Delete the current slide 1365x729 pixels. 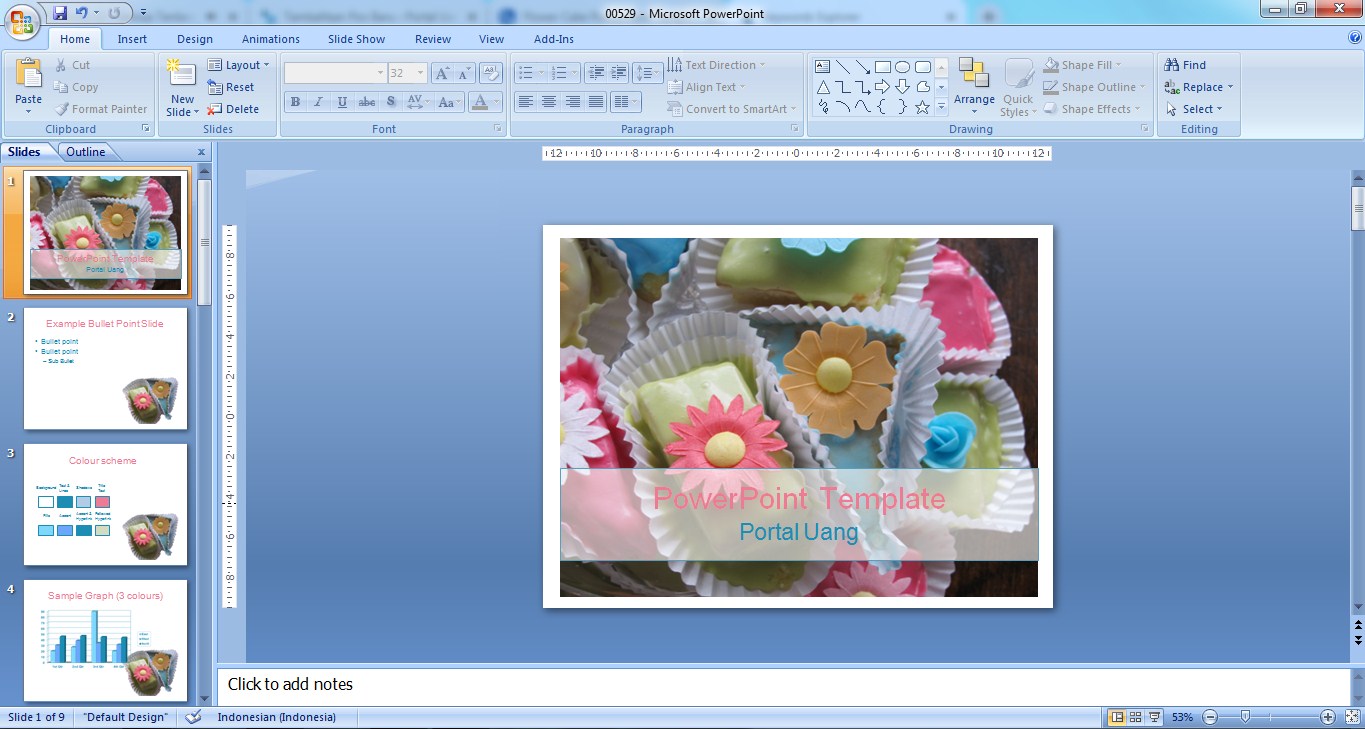click(233, 109)
